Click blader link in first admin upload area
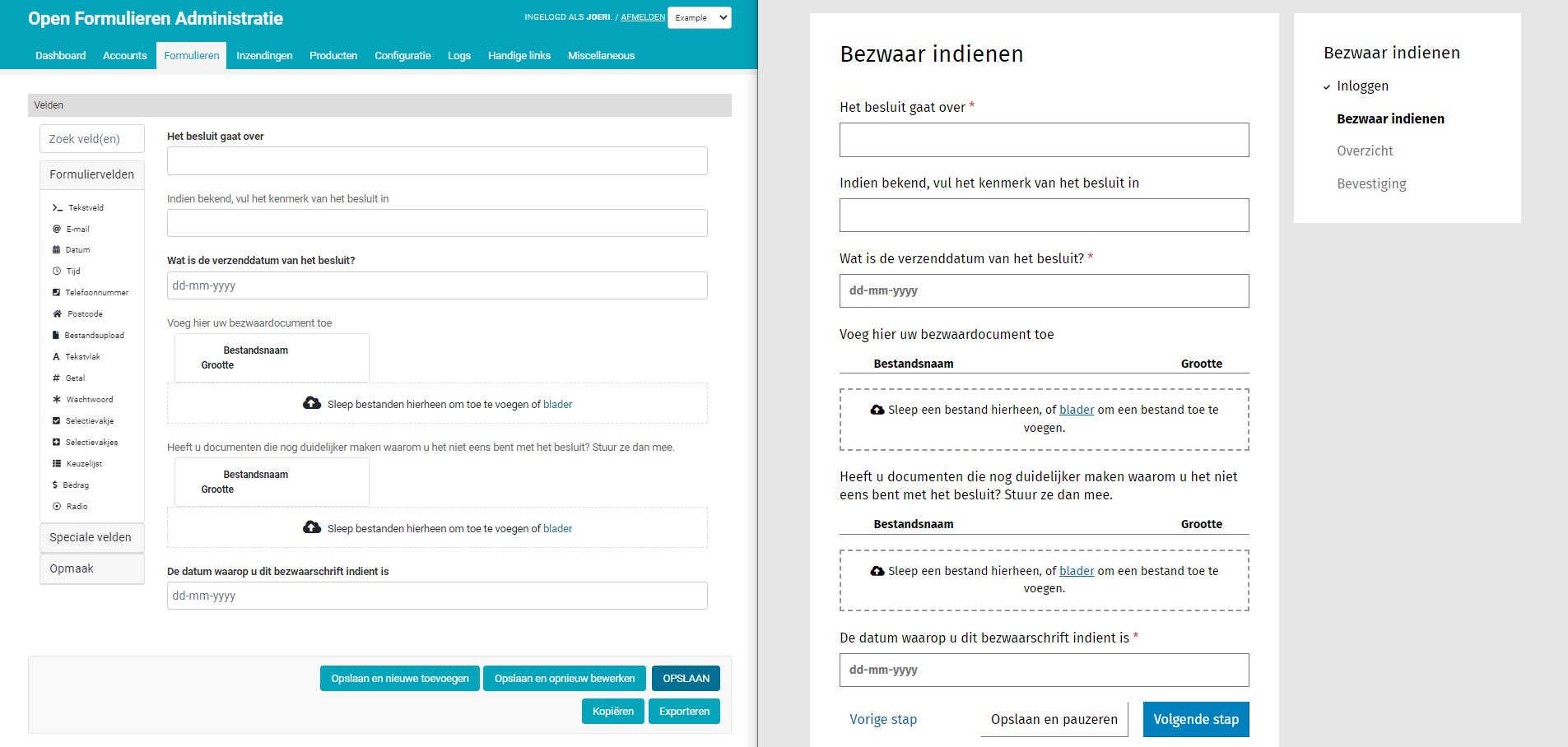 click(557, 405)
